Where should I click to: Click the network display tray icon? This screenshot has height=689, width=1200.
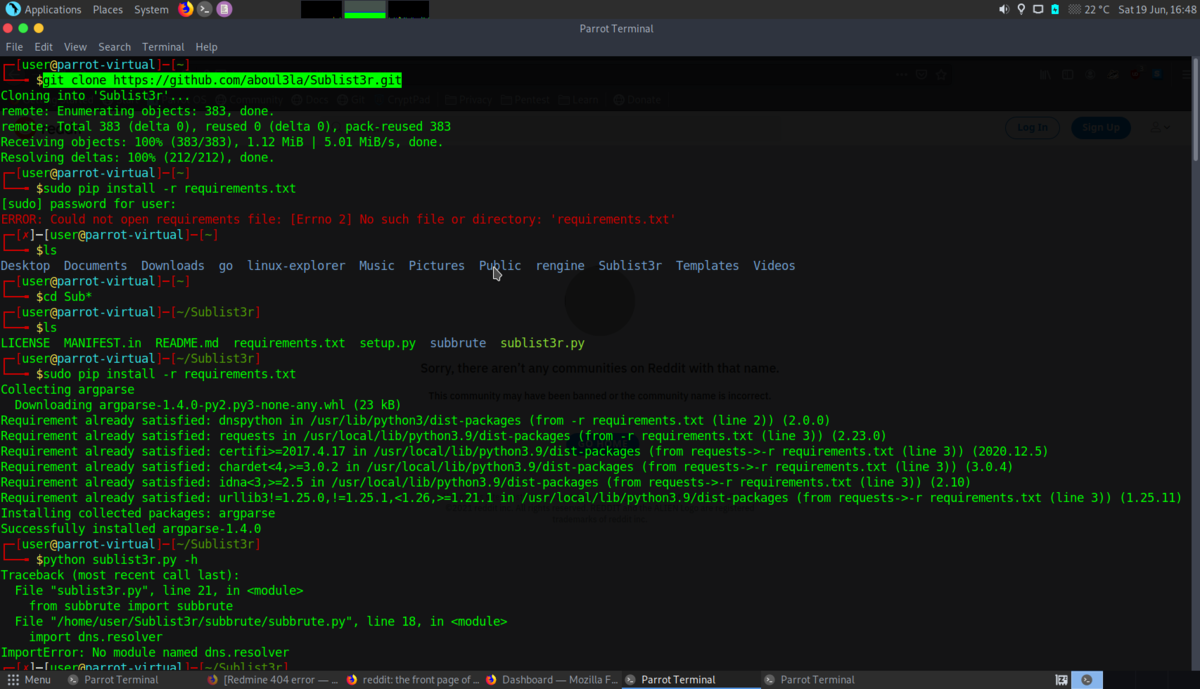click(1038, 9)
